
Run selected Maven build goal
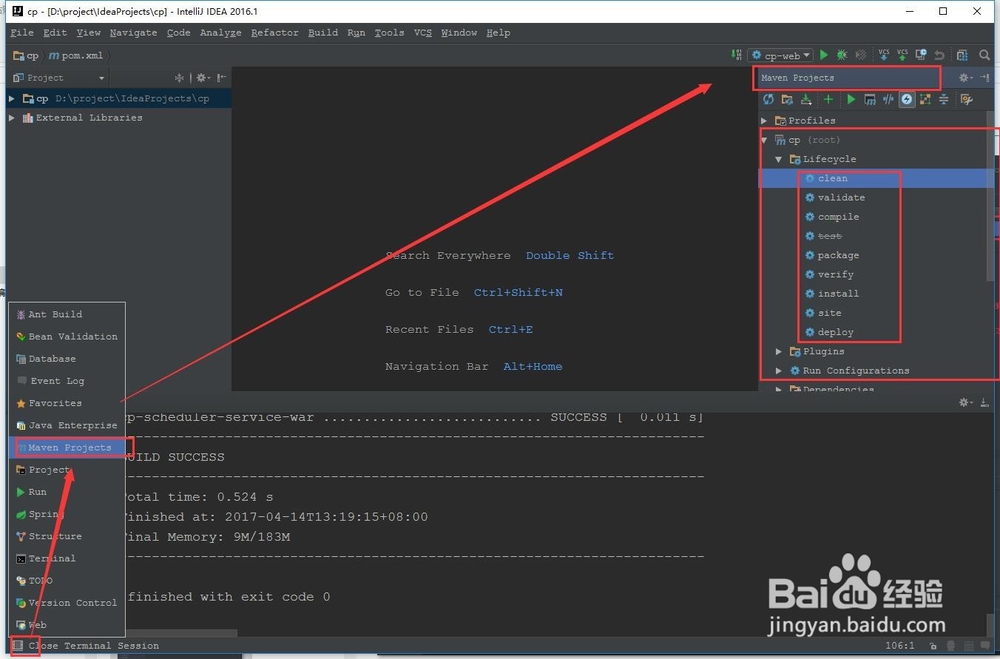click(851, 99)
